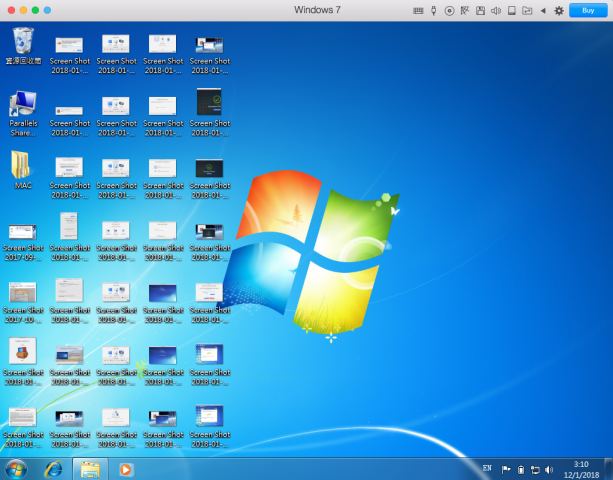Select the MAC folder on the desktop
Image resolution: width=613 pixels, height=480 pixels.
point(22,170)
